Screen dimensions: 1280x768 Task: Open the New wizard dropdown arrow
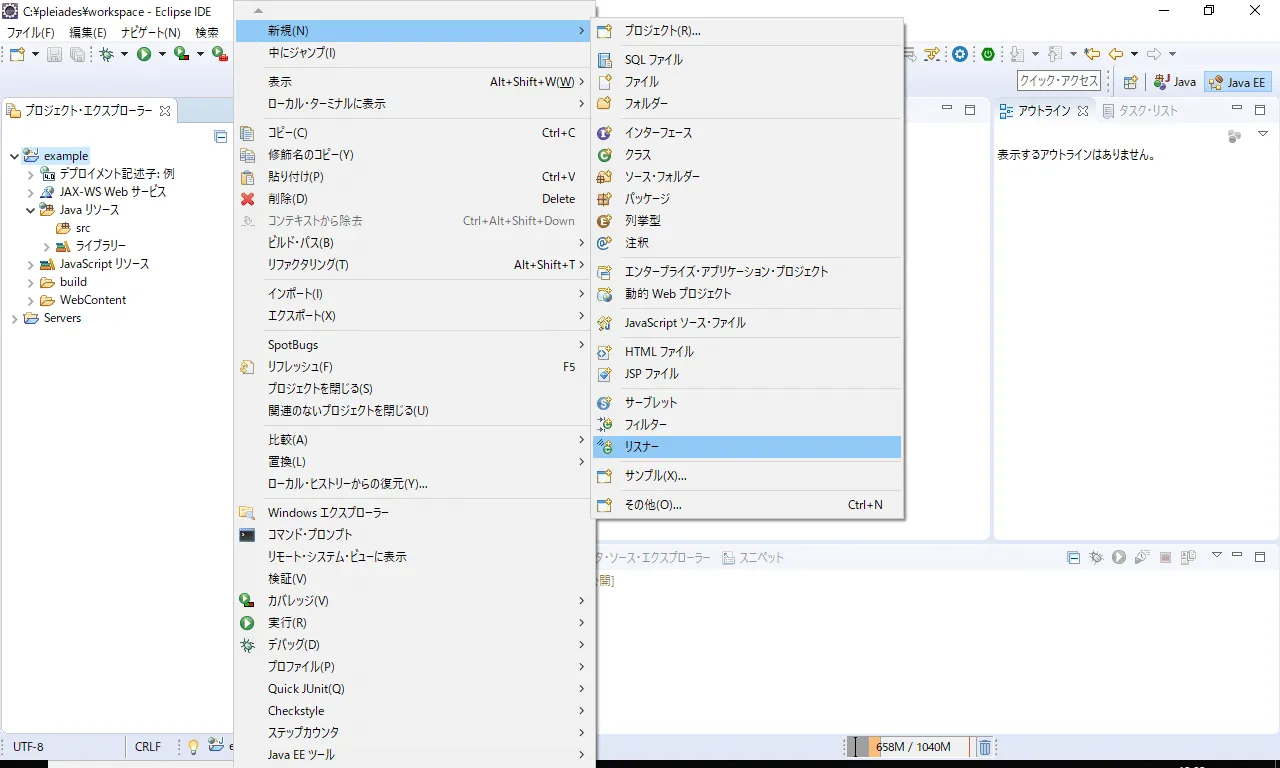pos(35,54)
